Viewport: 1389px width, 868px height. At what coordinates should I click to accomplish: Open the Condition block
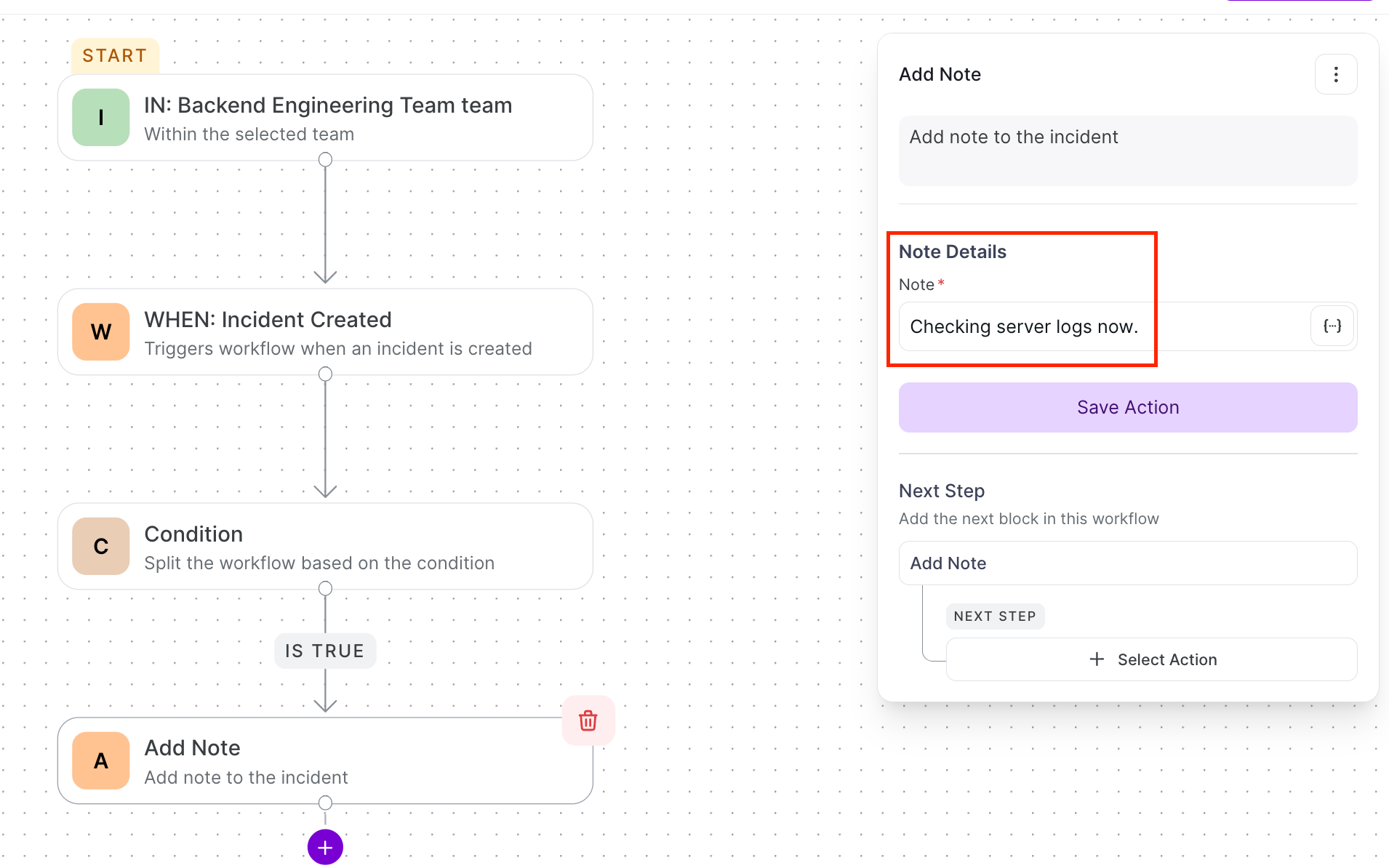pyautogui.click(x=325, y=546)
